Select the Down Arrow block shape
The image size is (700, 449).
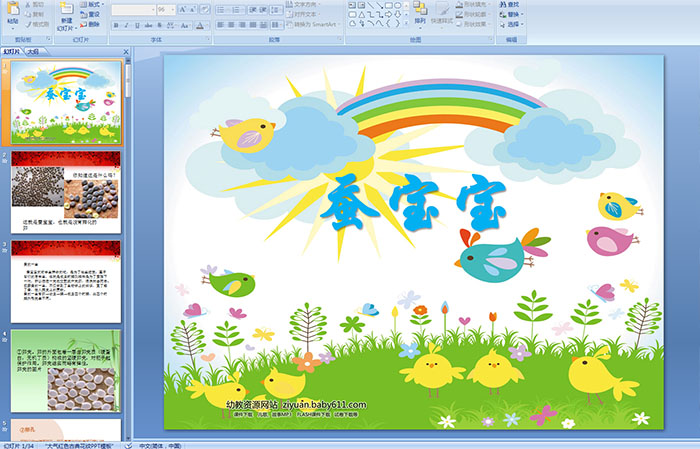397,15
